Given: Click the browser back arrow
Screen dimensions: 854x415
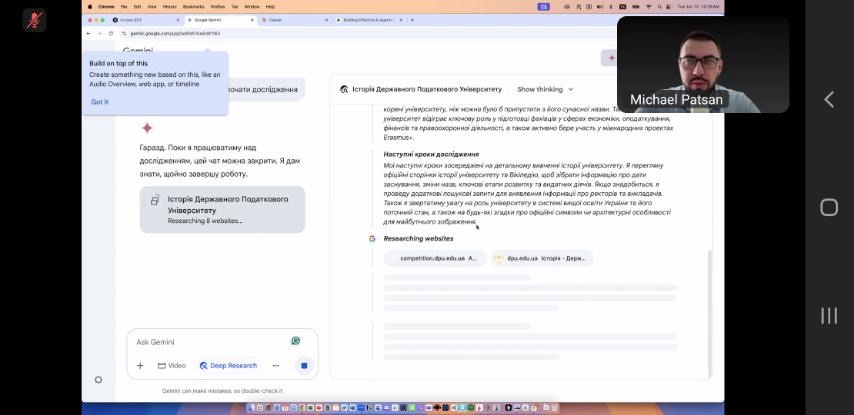Looking at the screenshot, I should point(88,33).
